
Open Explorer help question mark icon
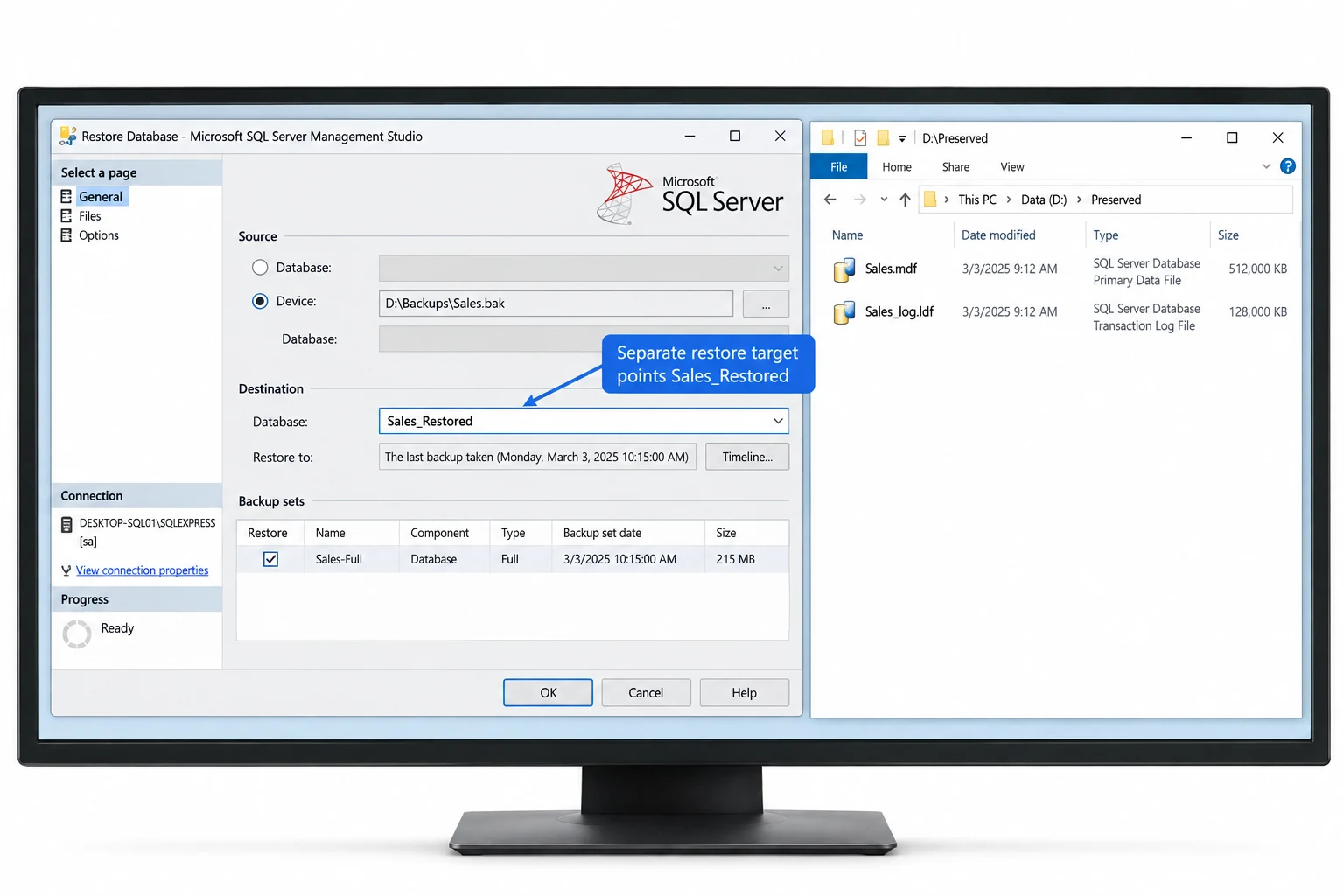click(x=1288, y=166)
